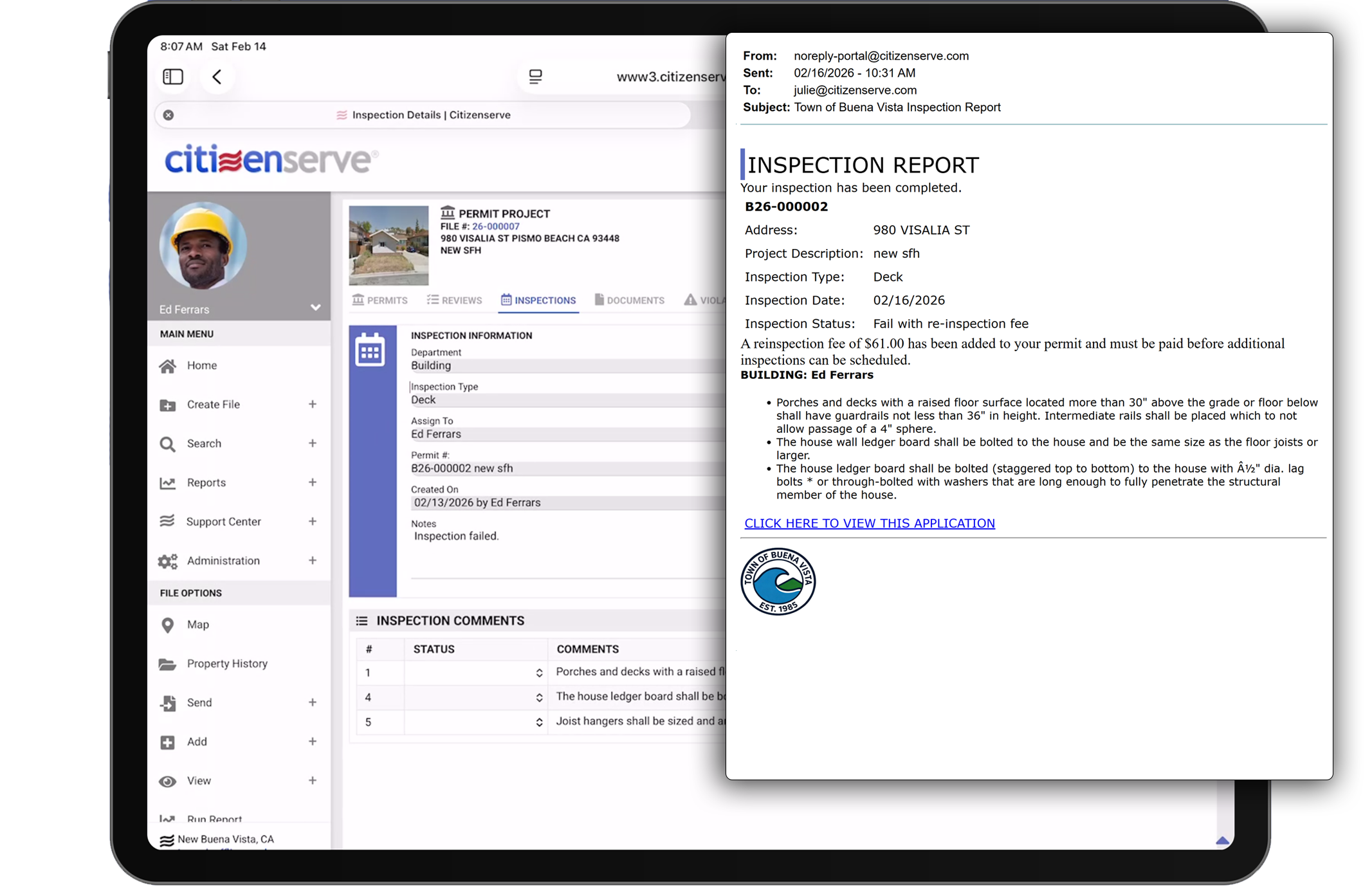Click the property photo thumbnail
The image size is (1372, 887).
(388, 245)
